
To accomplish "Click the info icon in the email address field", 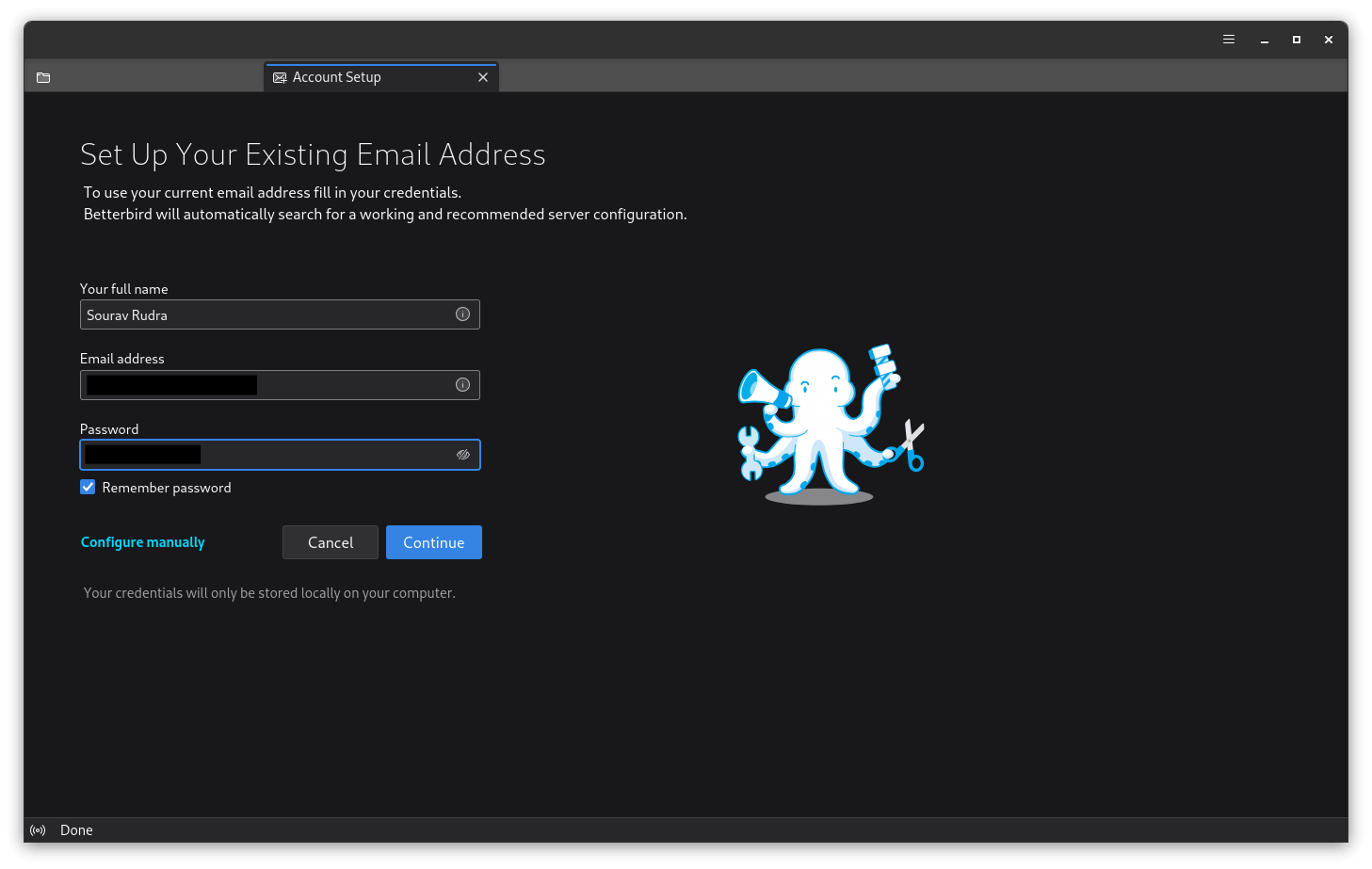I will (462, 384).
